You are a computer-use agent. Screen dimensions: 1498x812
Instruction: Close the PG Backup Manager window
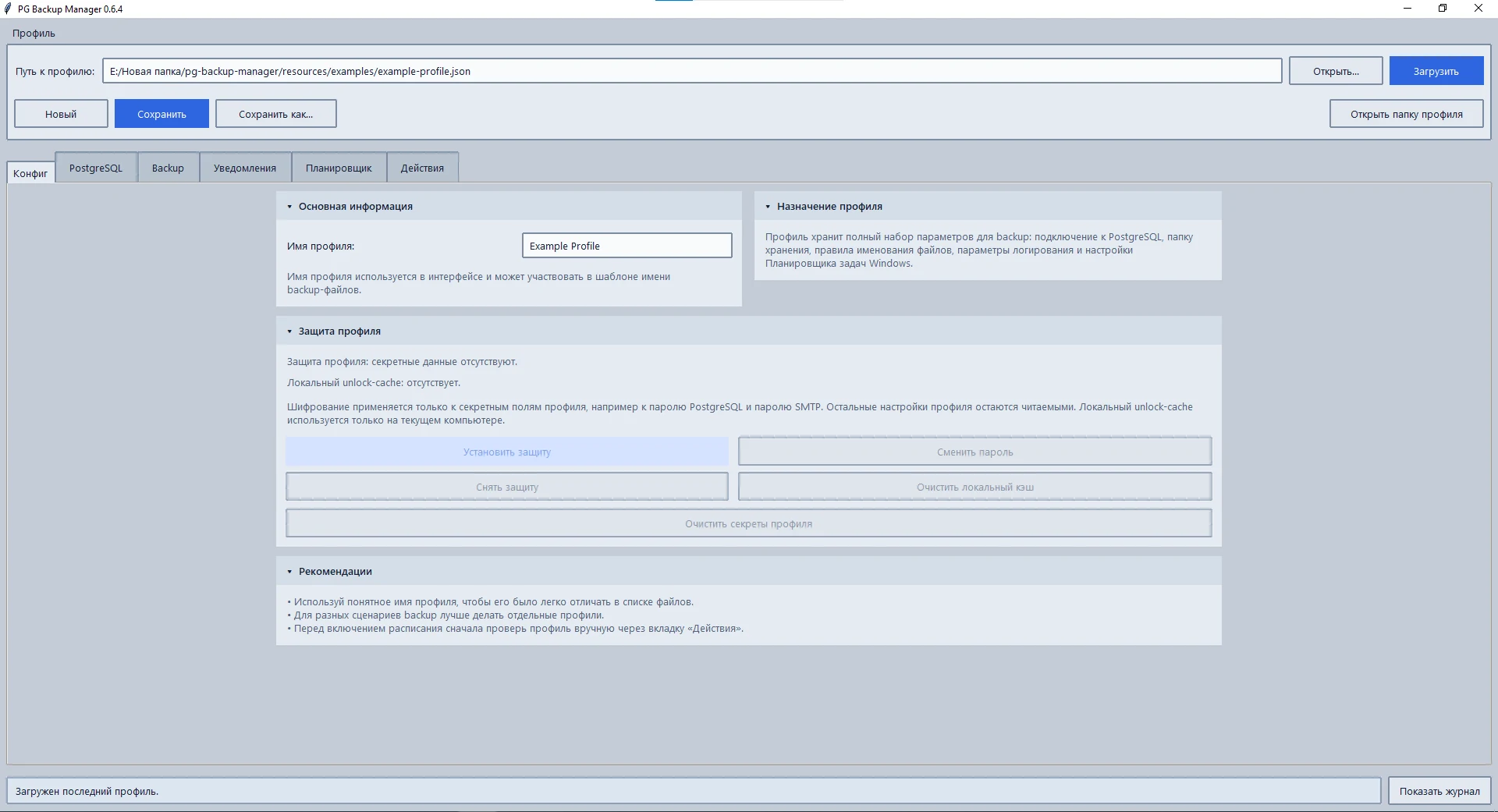pos(1478,9)
